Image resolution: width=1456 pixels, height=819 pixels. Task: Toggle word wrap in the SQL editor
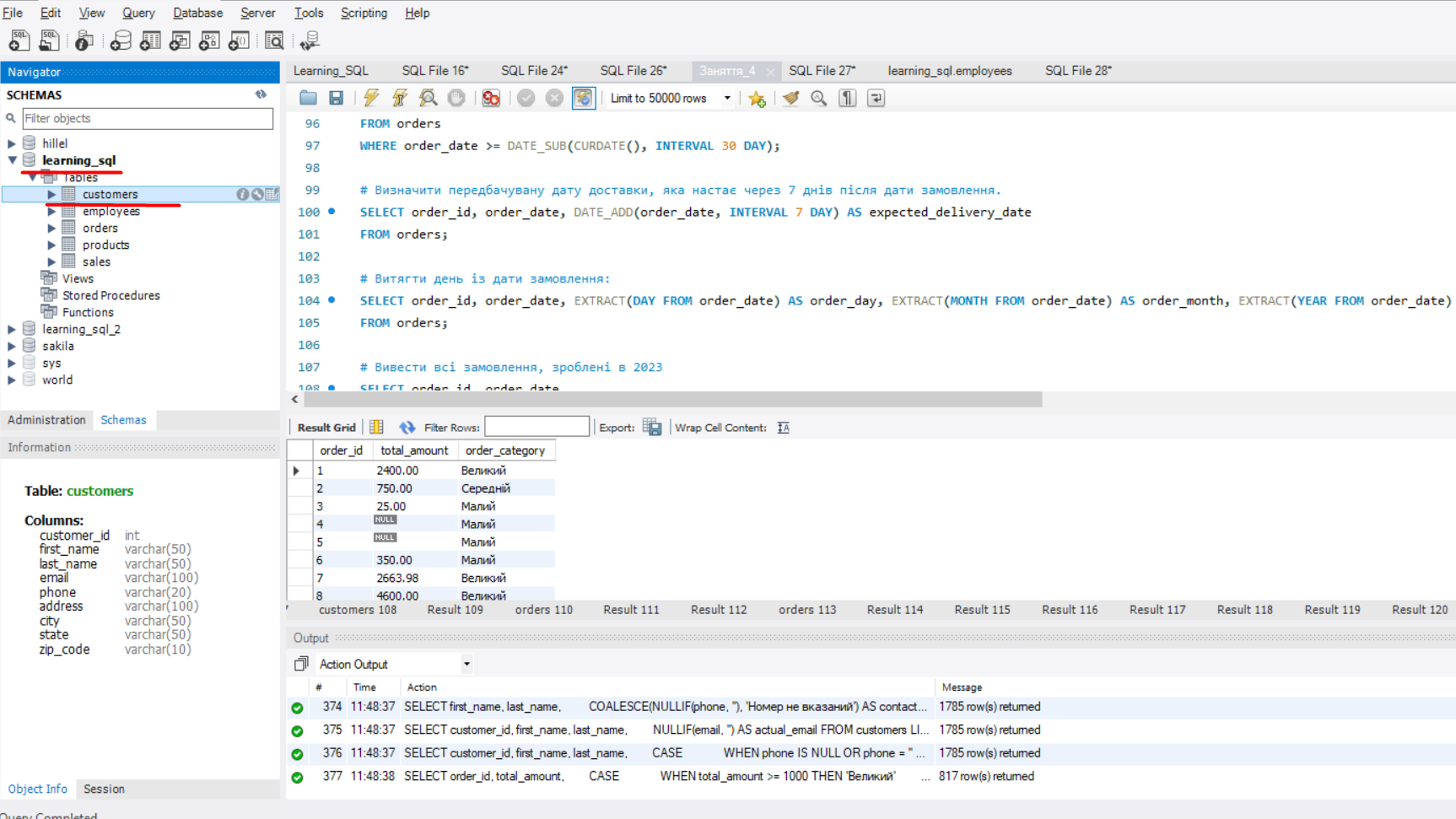click(876, 98)
